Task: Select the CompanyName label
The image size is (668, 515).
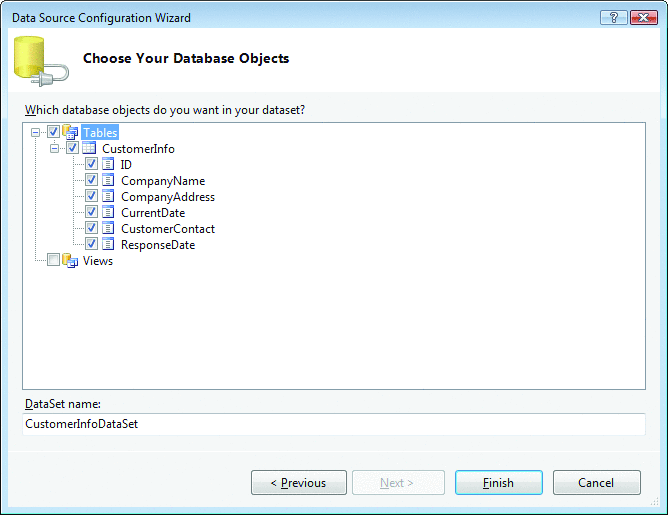Action: (x=163, y=181)
